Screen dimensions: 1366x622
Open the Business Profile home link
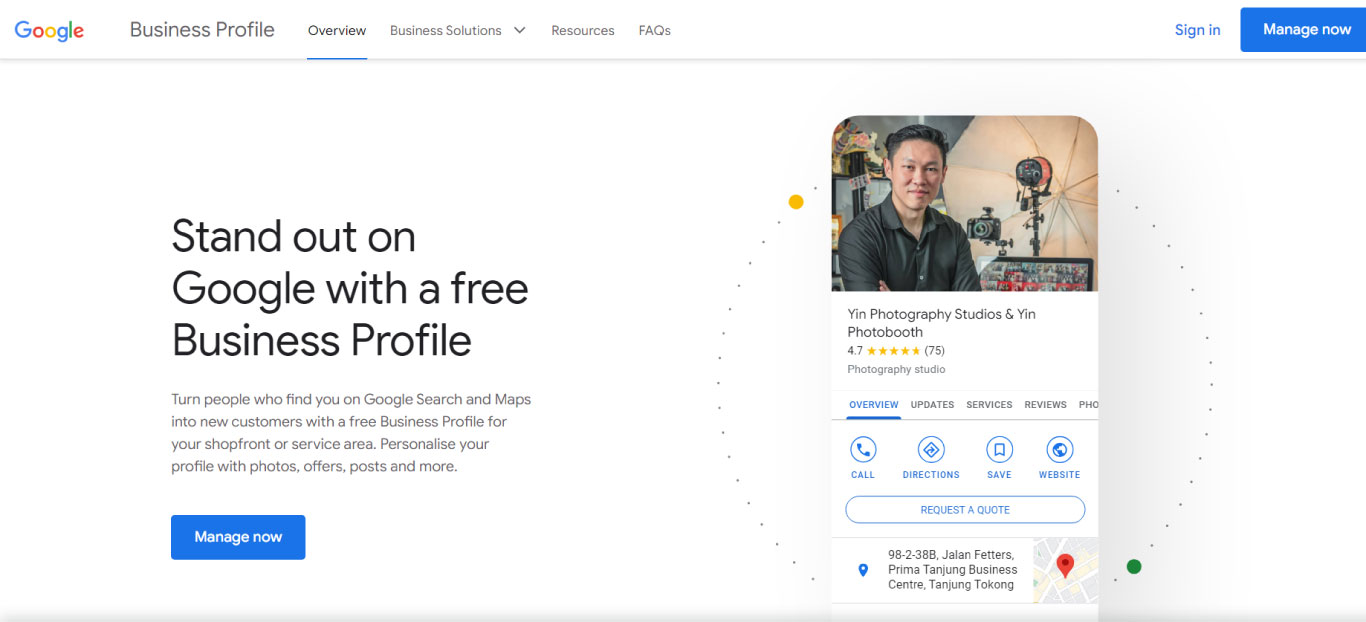[x=202, y=30]
